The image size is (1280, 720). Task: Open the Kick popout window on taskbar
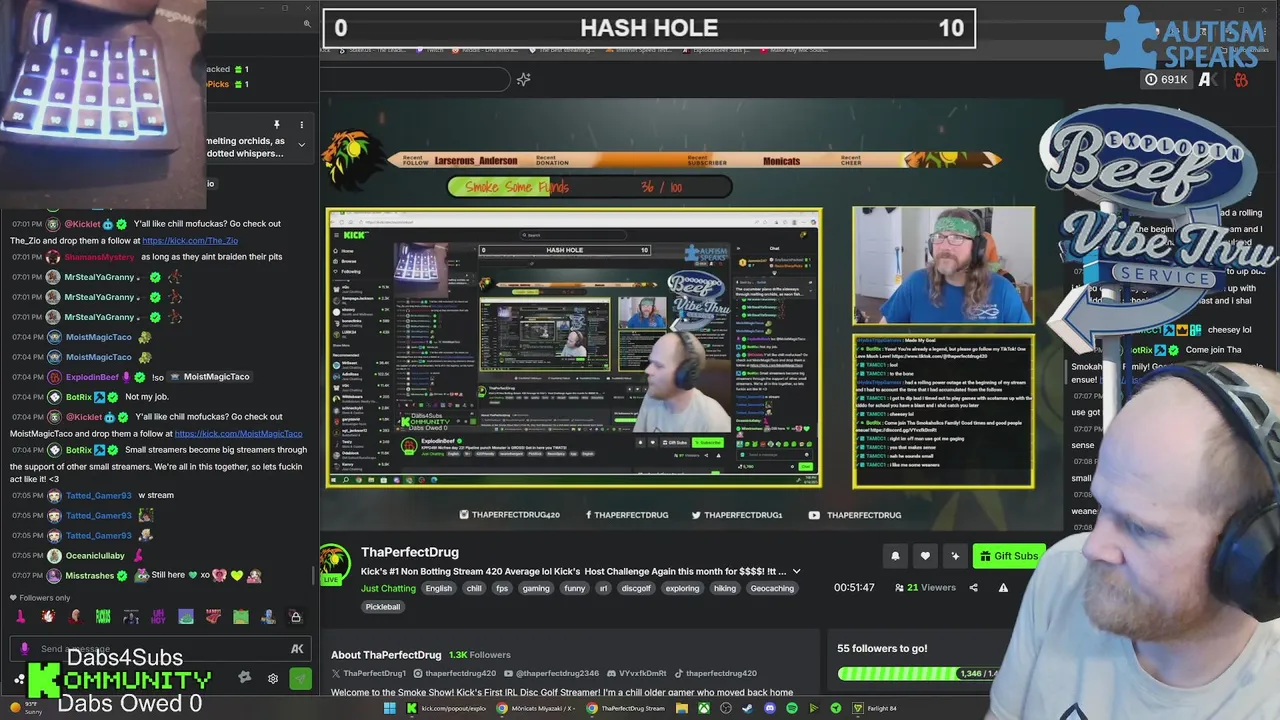click(448, 708)
